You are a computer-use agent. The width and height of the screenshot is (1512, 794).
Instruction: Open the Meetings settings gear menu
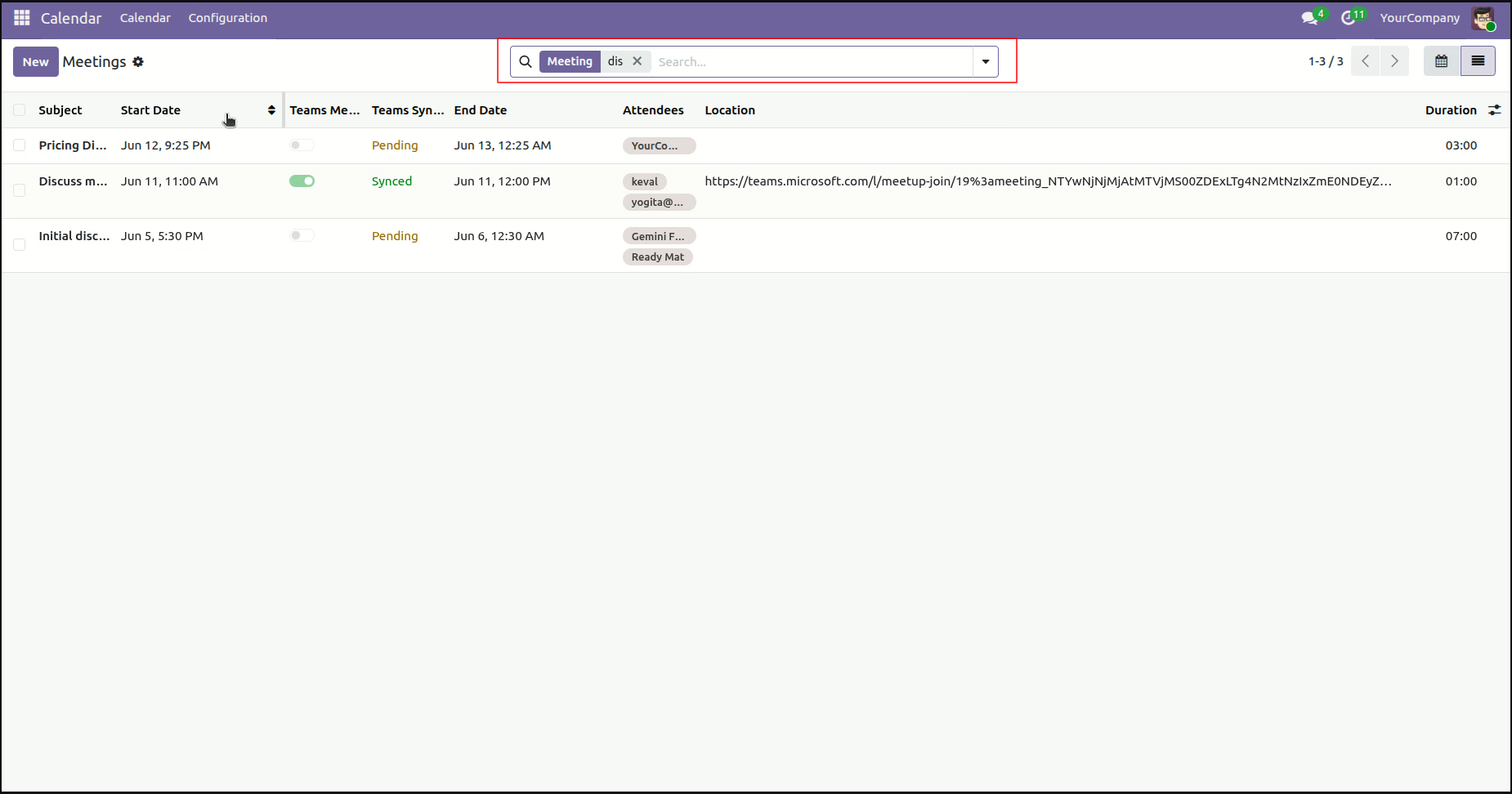point(138,62)
